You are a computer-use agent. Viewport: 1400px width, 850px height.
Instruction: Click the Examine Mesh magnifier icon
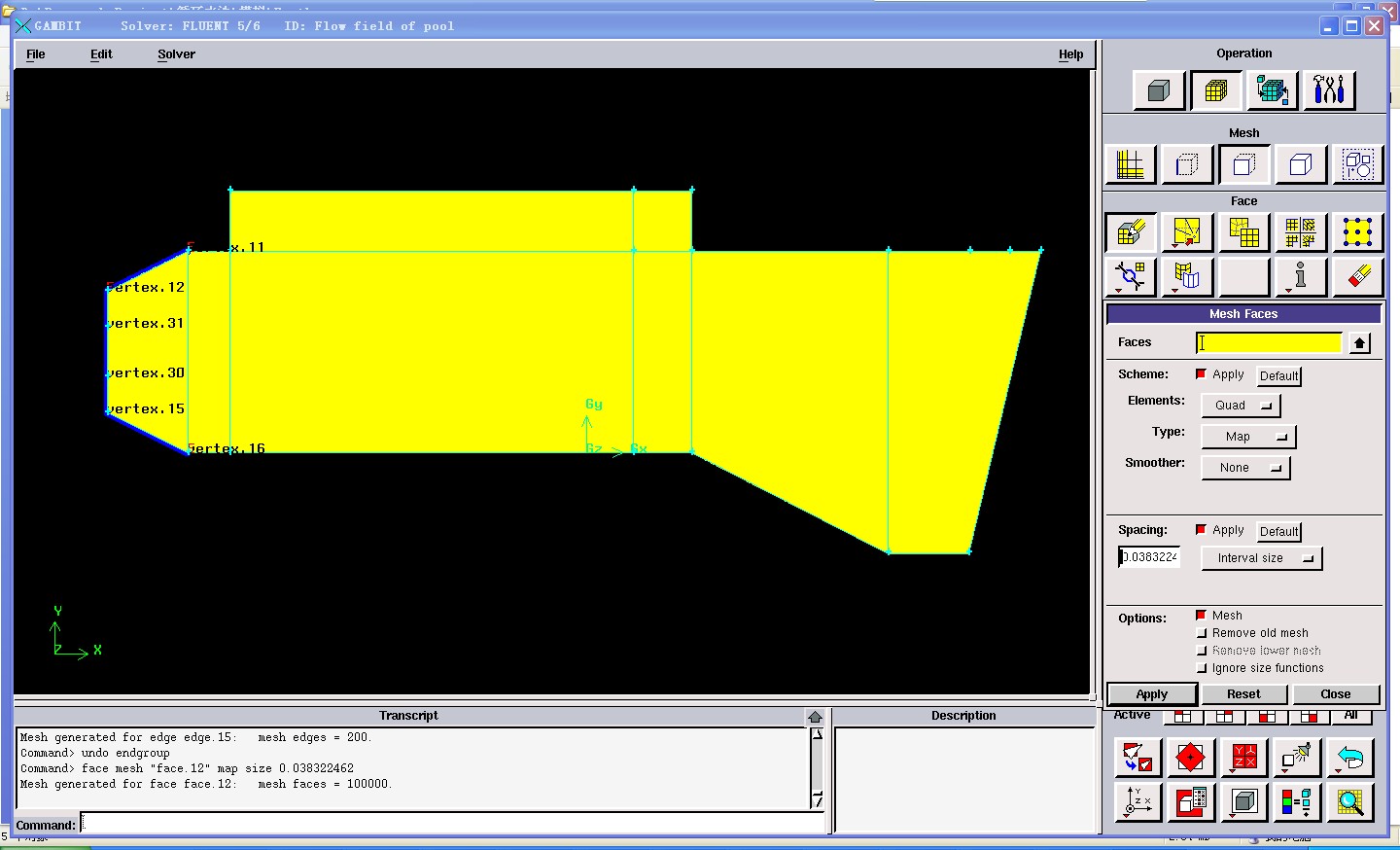click(x=1349, y=802)
